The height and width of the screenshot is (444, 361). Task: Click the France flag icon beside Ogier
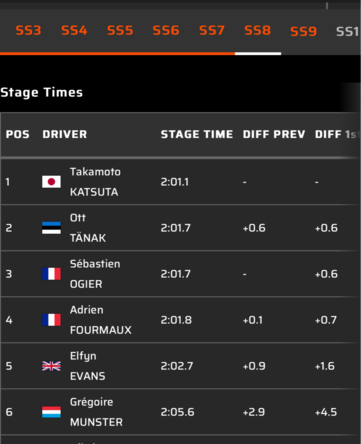[51, 274]
